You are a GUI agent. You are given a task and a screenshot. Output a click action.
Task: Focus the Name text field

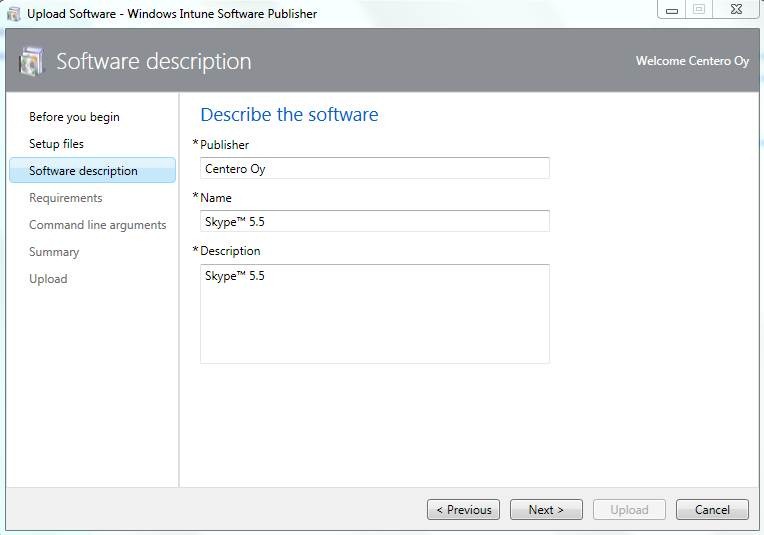(375, 221)
